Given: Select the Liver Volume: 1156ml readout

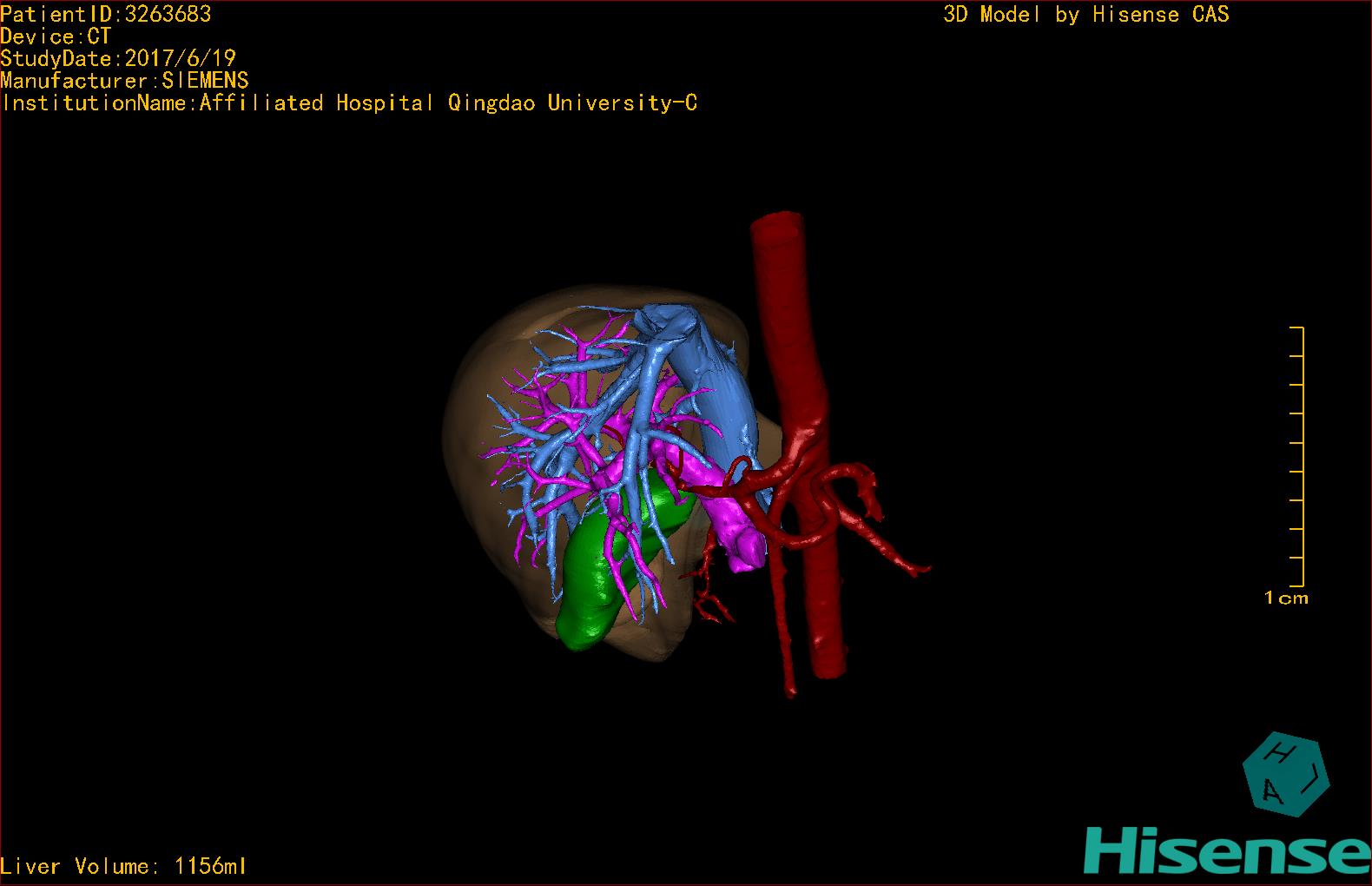Looking at the screenshot, I should 124,866.
